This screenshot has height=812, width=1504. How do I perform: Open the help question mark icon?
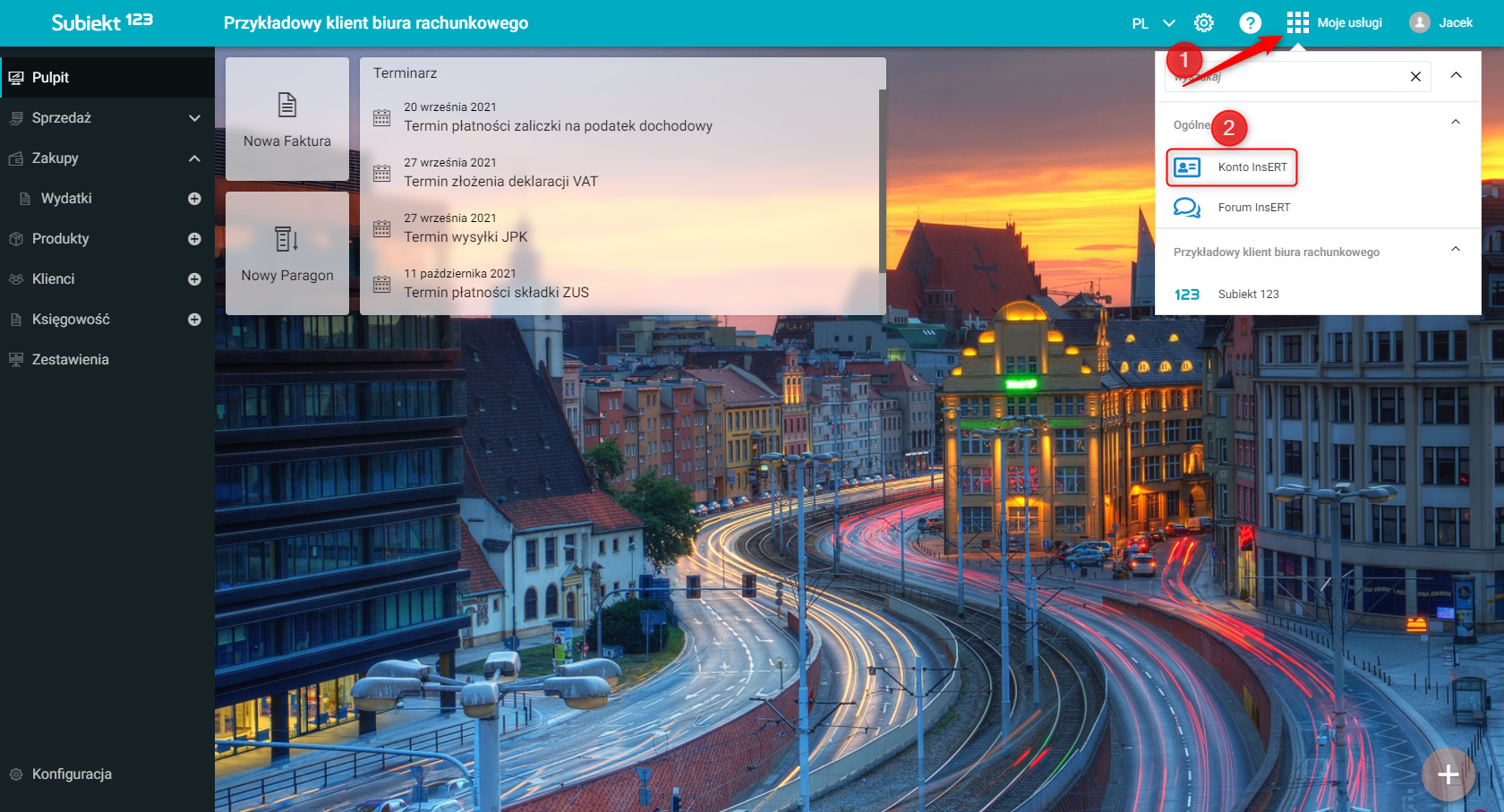pos(1250,23)
